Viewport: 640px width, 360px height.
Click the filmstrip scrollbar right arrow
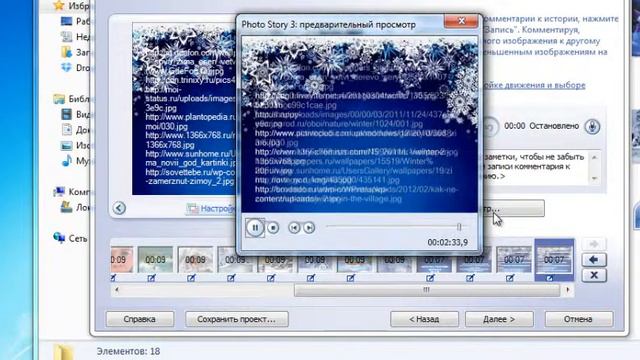pyautogui.click(x=568, y=290)
